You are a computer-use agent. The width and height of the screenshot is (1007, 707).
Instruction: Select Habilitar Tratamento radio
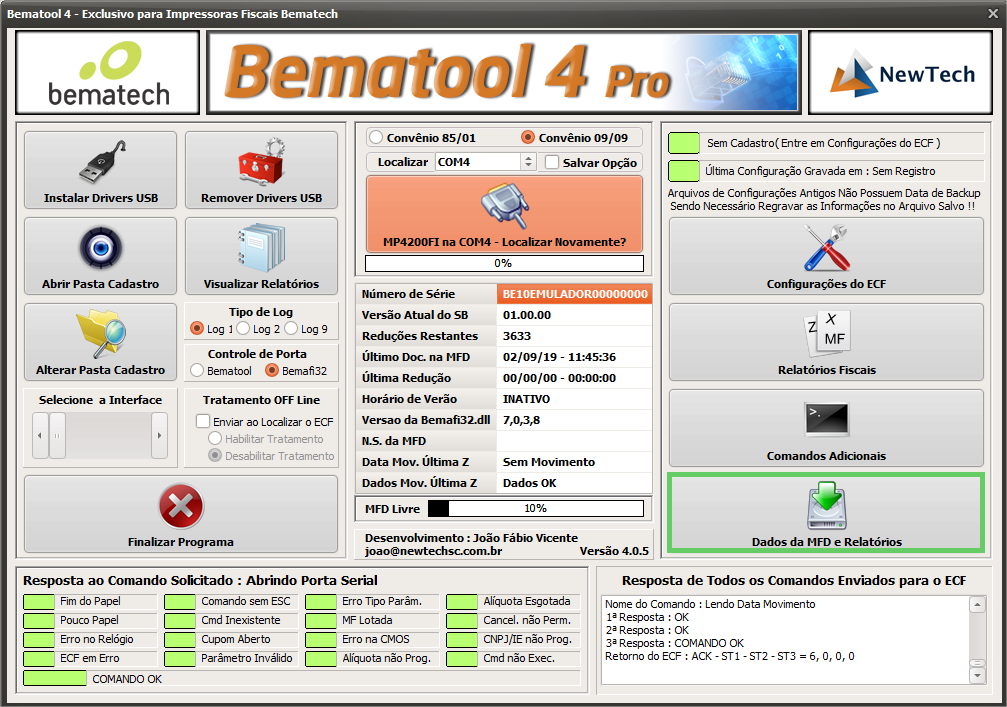tap(215, 439)
